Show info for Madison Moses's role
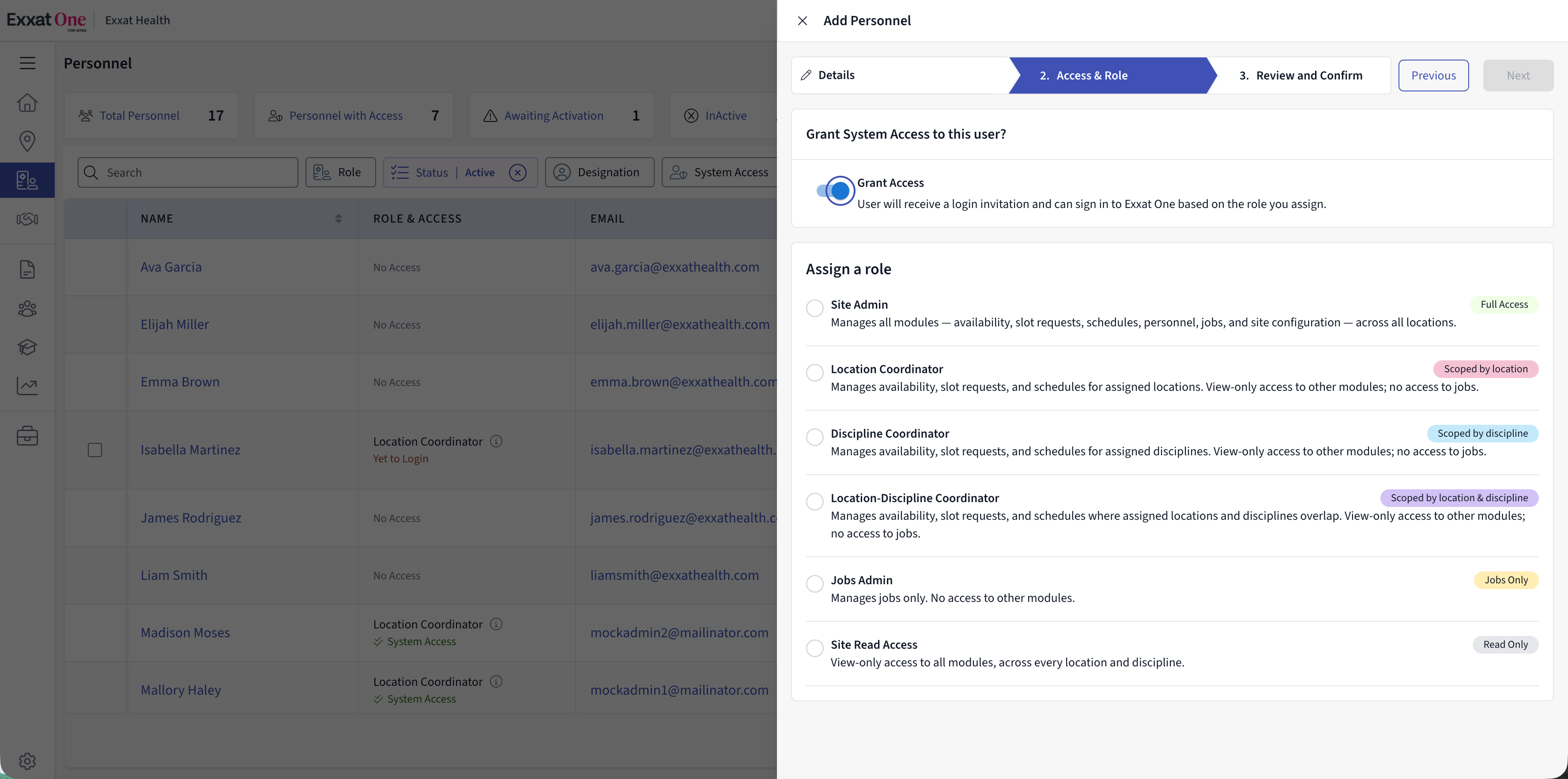Image resolution: width=1568 pixels, height=779 pixels. pos(496,624)
